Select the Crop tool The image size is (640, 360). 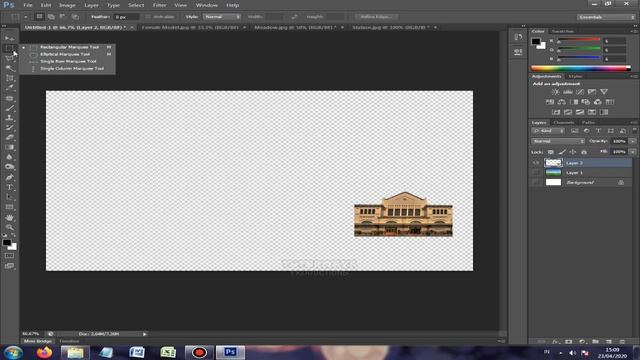point(9,78)
